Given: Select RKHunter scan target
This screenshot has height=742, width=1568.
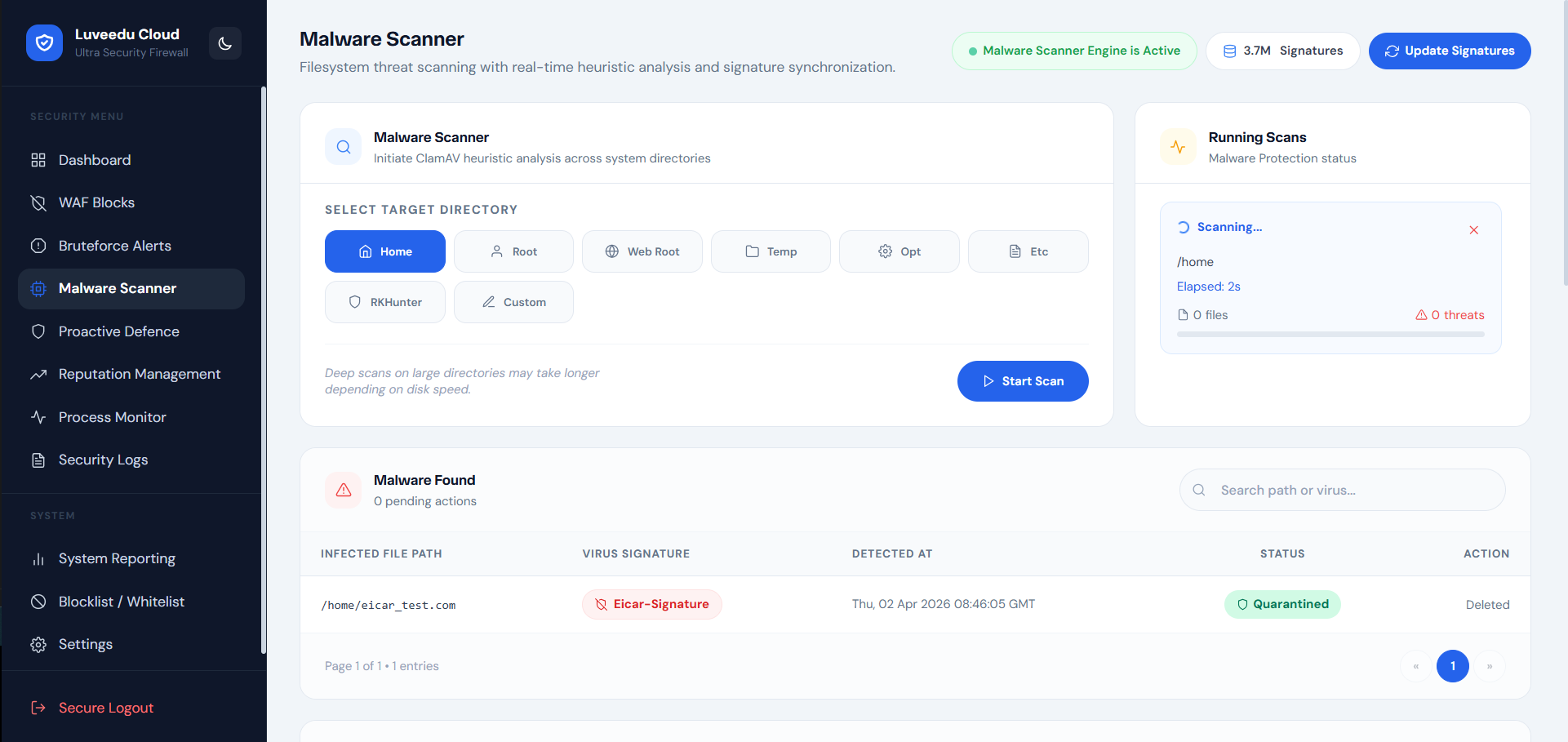Looking at the screenshot, I should pos(385,302).
